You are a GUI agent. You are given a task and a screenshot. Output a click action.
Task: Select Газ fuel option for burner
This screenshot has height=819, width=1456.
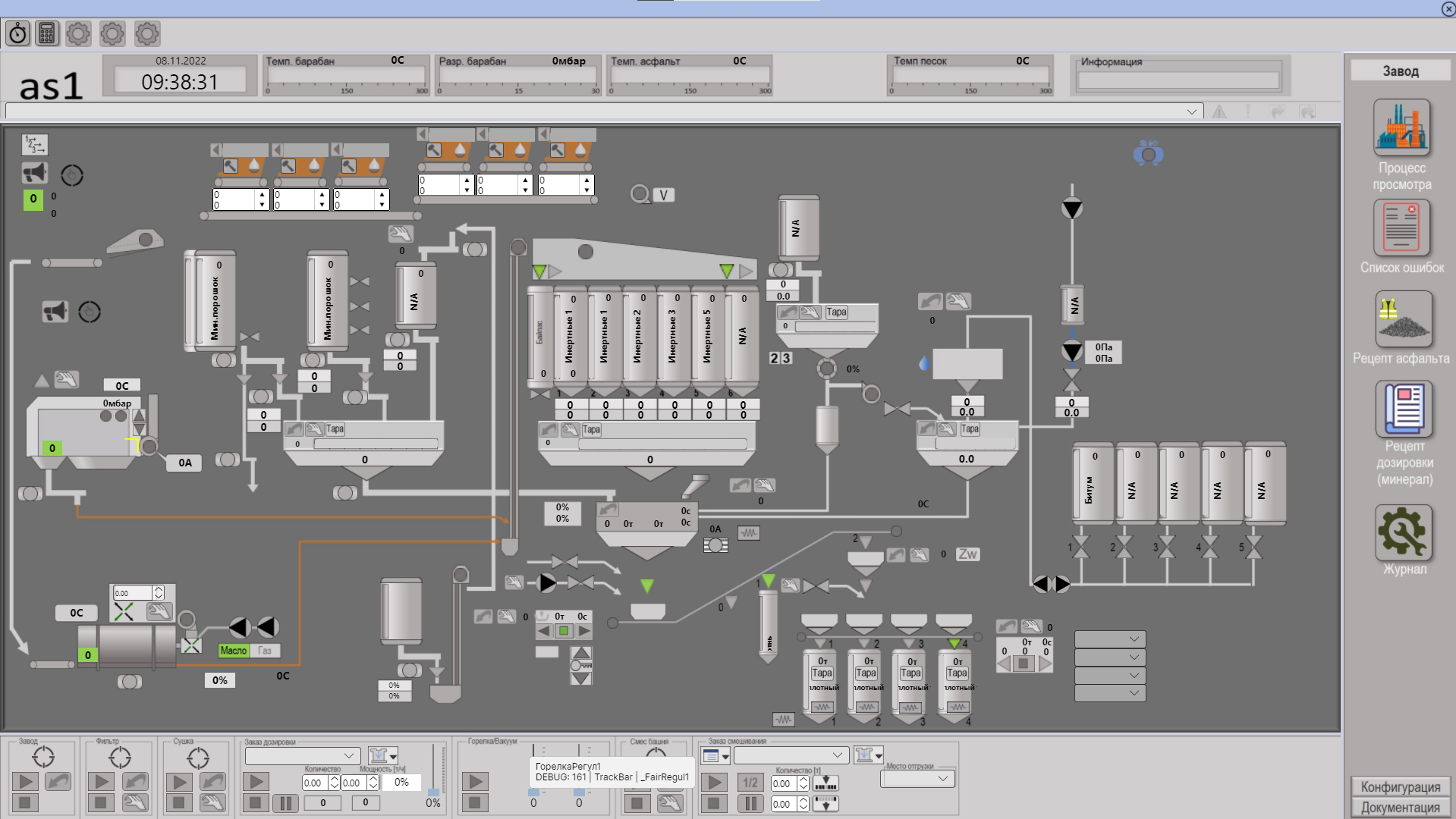(x=264, y=651)
